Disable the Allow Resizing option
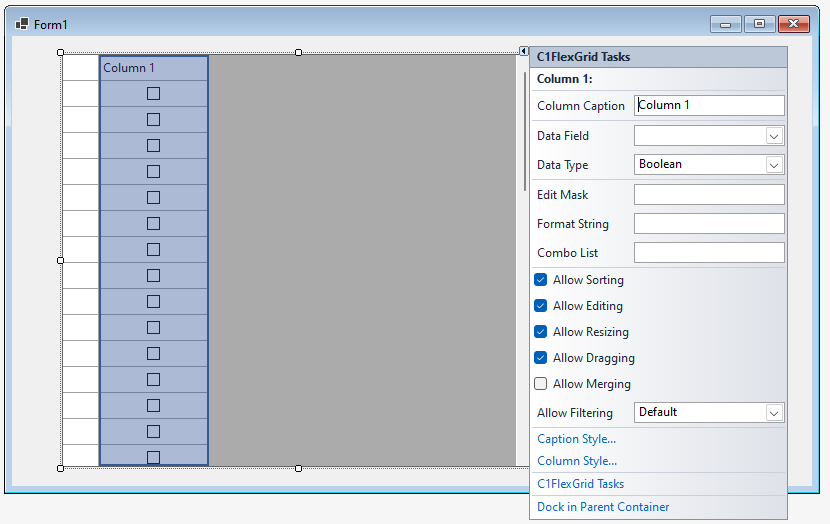The width and height of the screenshot is (830, 524). pos(540,331)
